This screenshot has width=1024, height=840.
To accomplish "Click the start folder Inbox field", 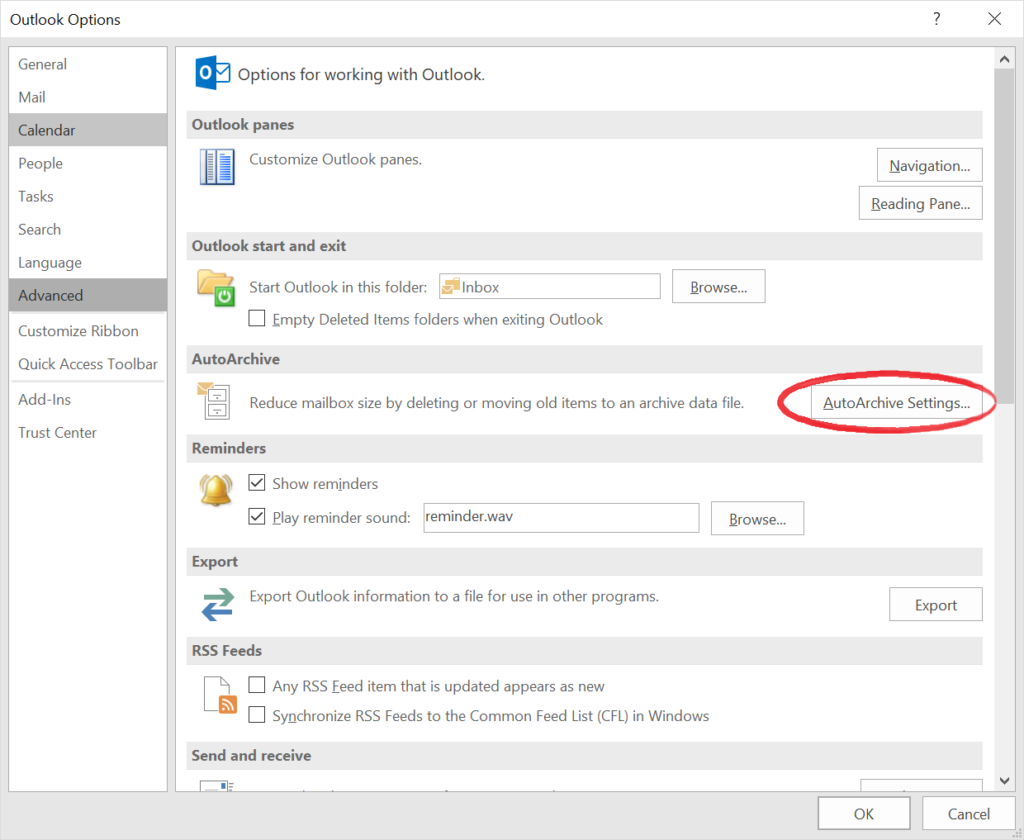I will pos(549,286).
